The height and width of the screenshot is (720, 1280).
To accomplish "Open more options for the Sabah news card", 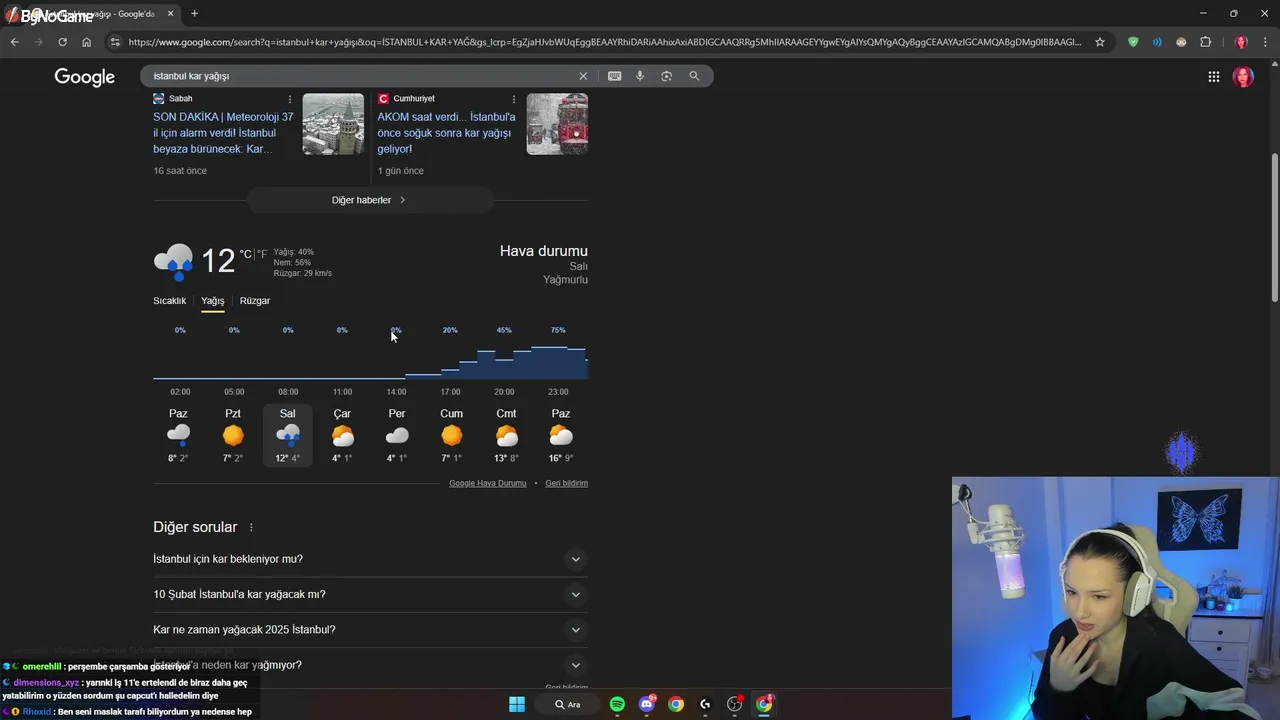I will pyautogui.click(x=290, y=99).
